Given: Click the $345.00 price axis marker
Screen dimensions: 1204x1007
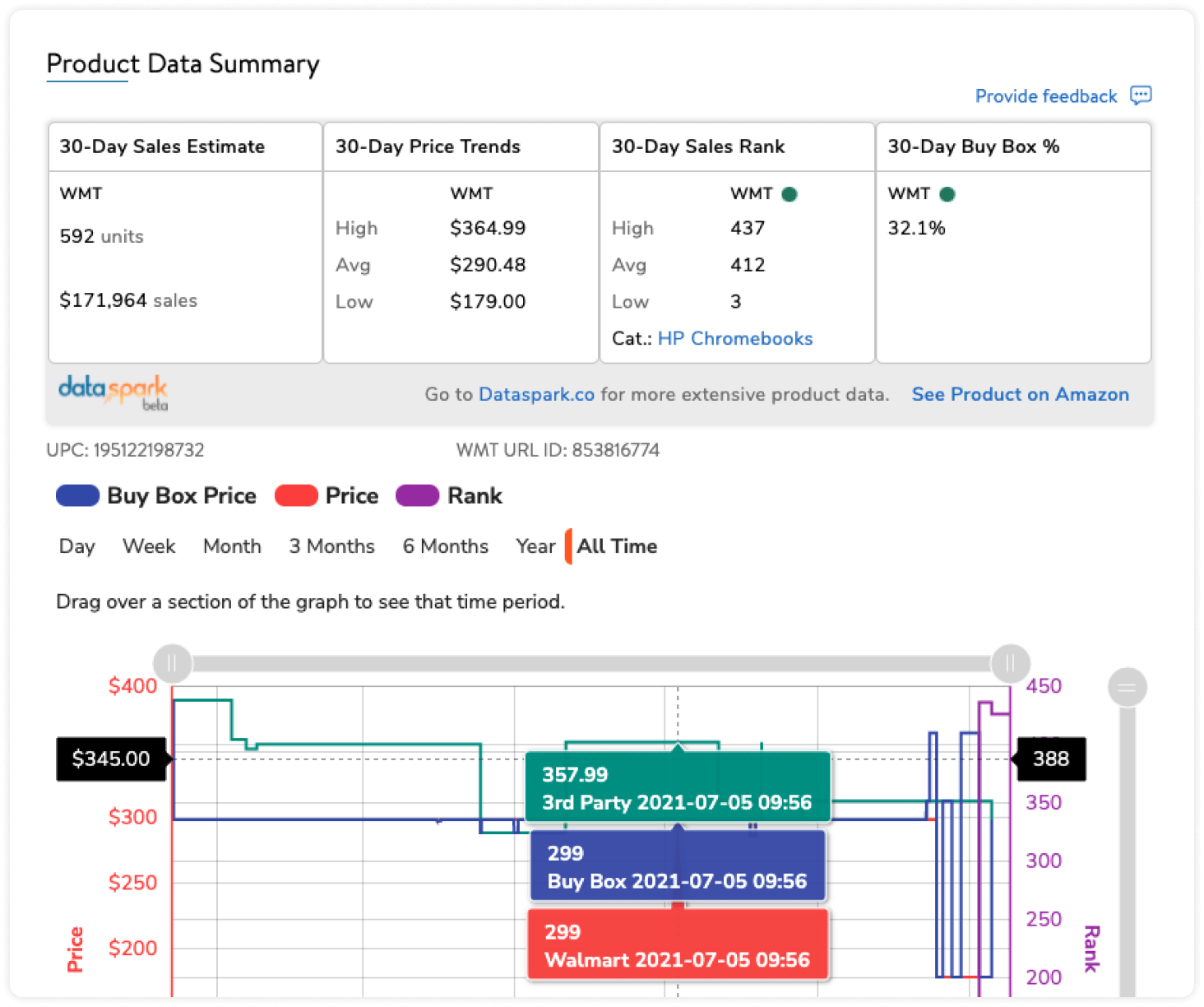Looking at the screenshot, I should pyautogui.click(x=112, y=759).
